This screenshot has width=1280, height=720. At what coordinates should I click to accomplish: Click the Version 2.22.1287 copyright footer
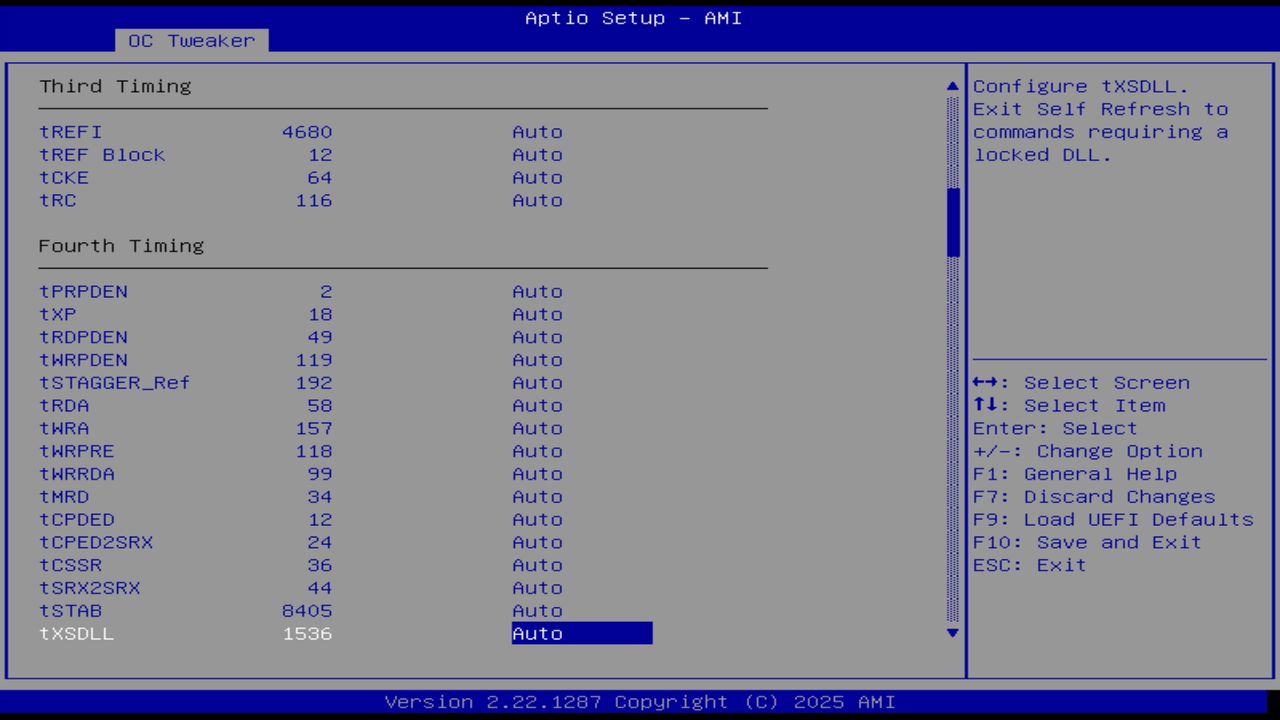click(x=640, y=702)
